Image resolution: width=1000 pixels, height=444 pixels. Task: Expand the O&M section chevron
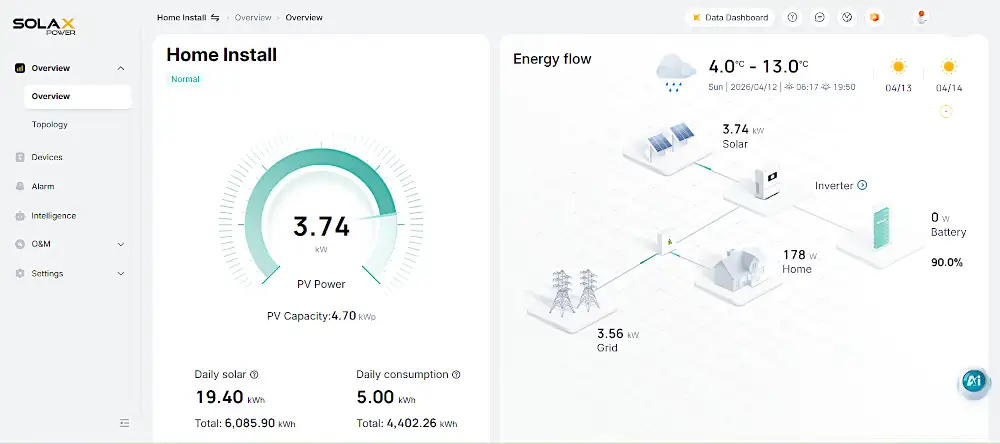point(121,244)
